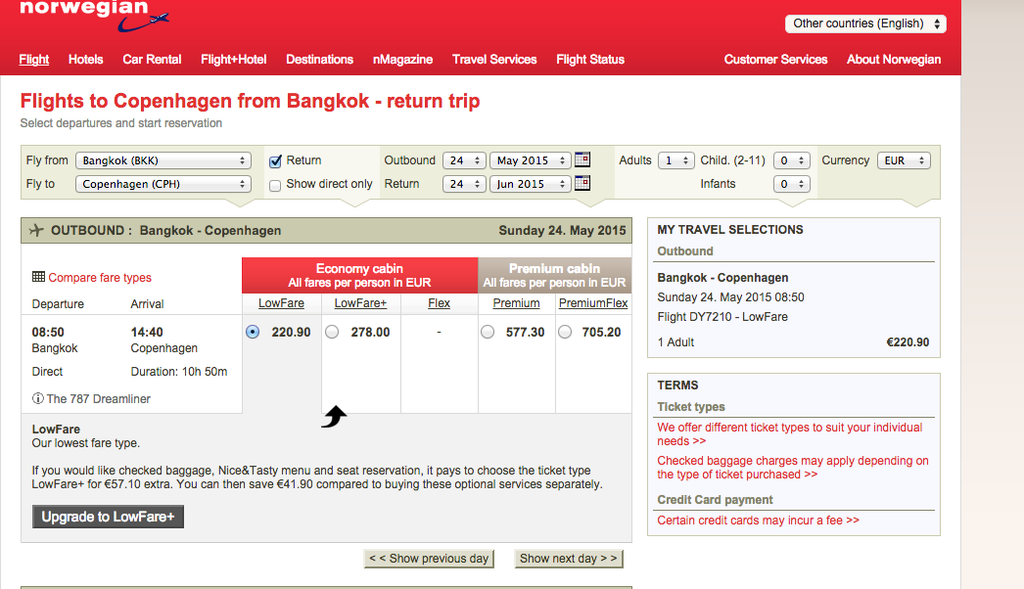Click the Sunday 24. May 2015 08:50 selection text
This screenshot has width=1024, height=589.
pos(731,297)
